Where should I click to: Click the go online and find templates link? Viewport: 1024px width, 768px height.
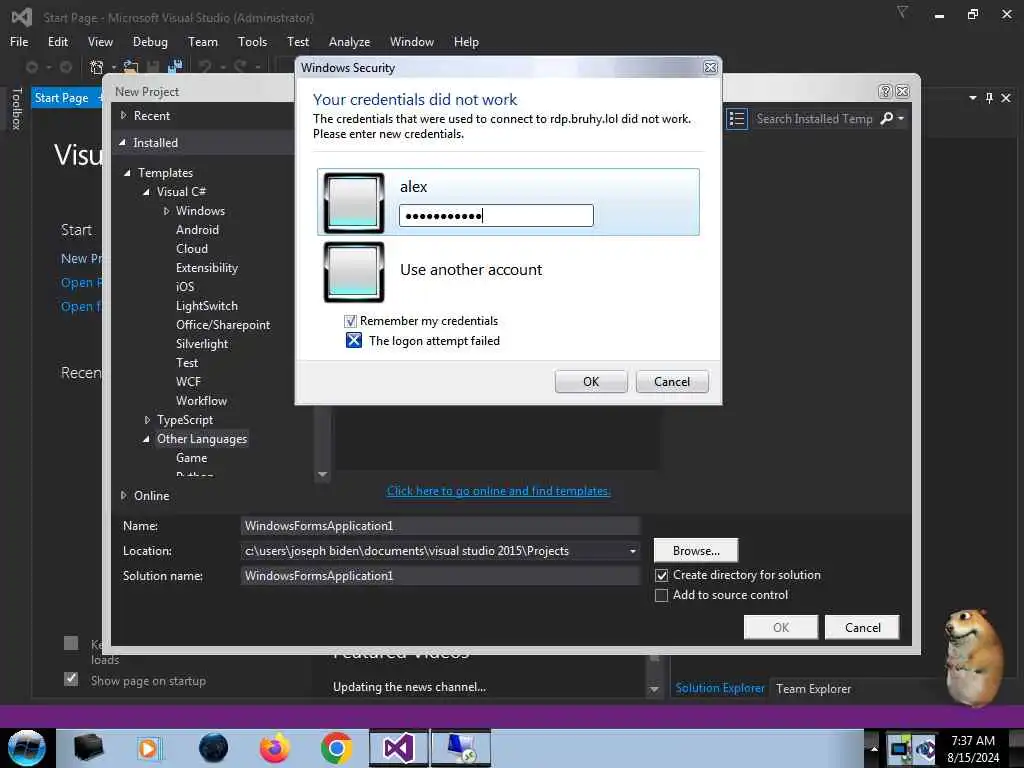499,490
